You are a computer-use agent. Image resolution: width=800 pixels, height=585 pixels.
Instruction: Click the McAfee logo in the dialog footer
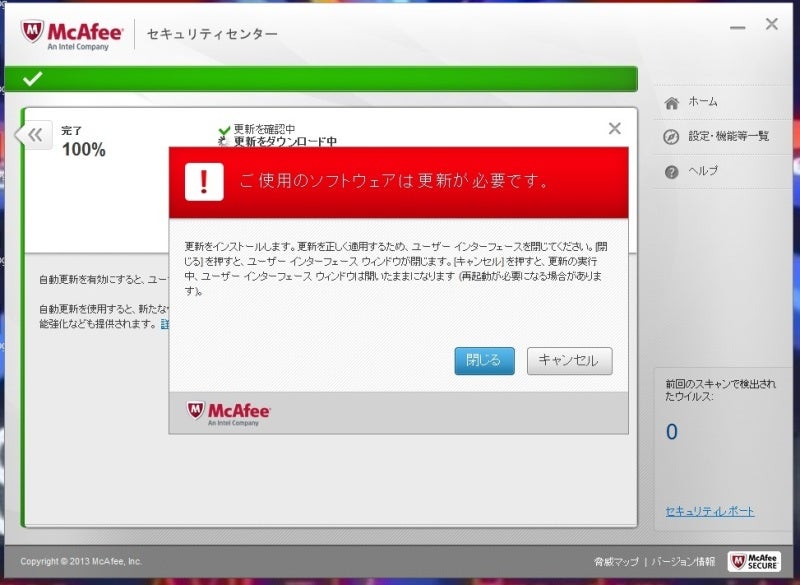point(229,413)
